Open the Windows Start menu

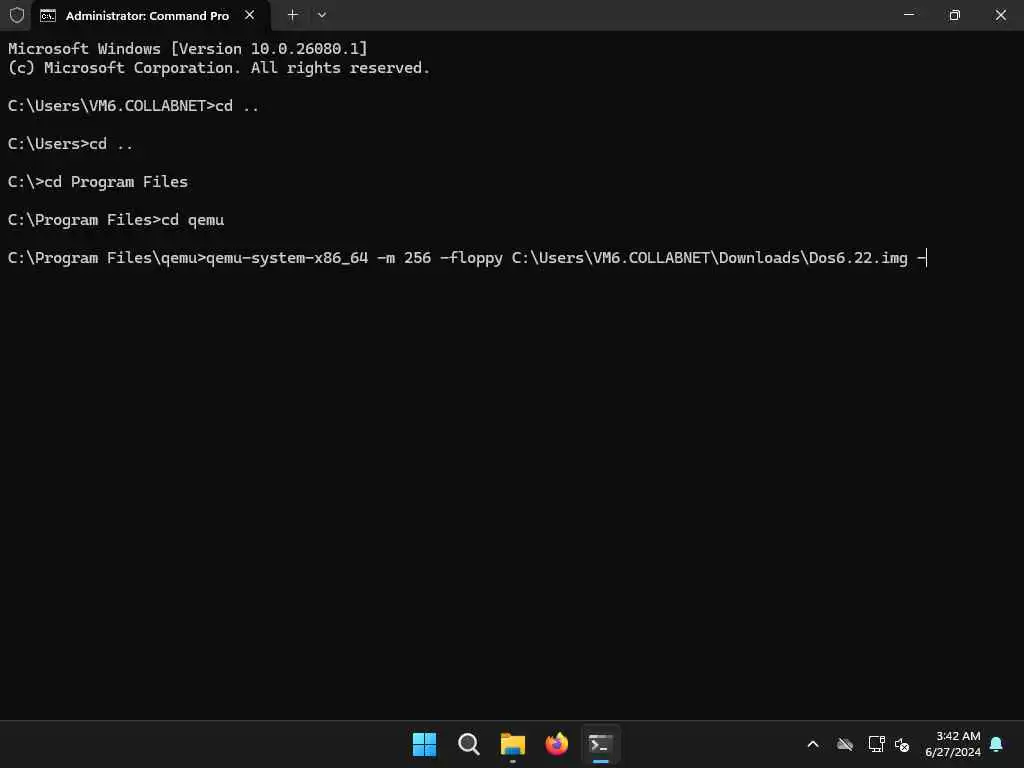(424, 744)
